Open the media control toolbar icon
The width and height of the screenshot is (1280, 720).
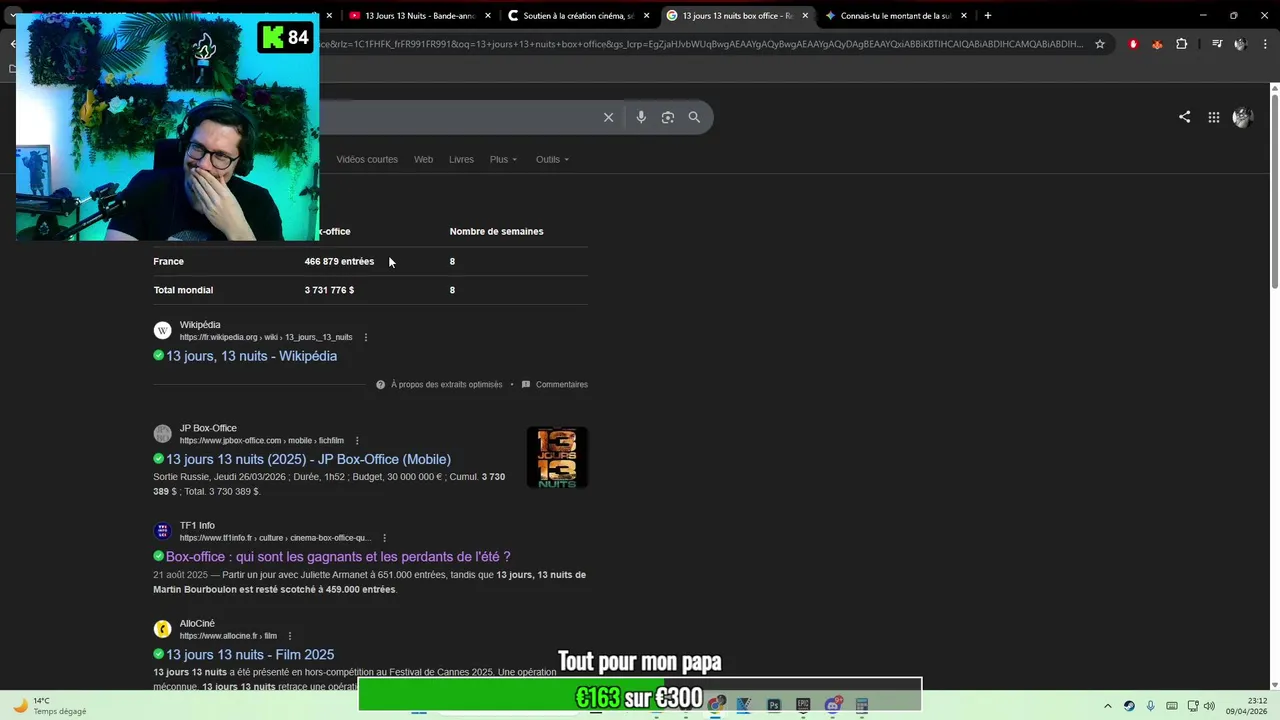pos(1217,44)
